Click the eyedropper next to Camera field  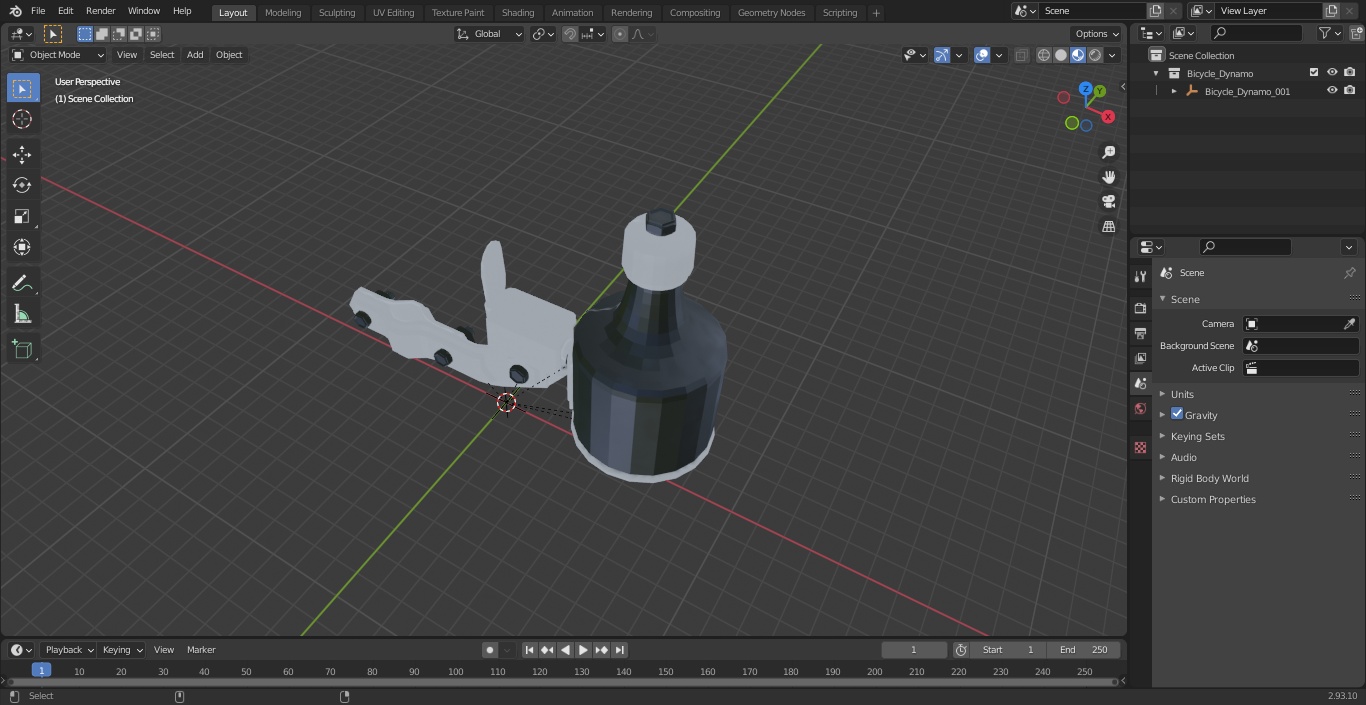(1349, 324)
